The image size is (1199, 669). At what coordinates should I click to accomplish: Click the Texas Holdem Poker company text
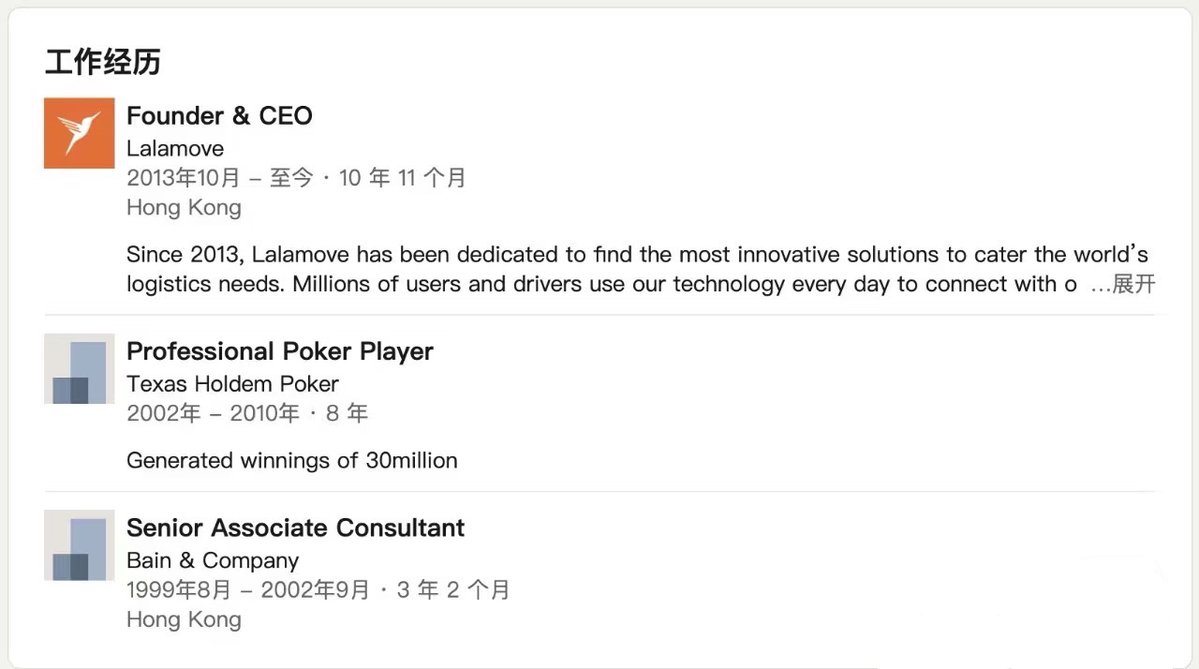pos(232,384)
